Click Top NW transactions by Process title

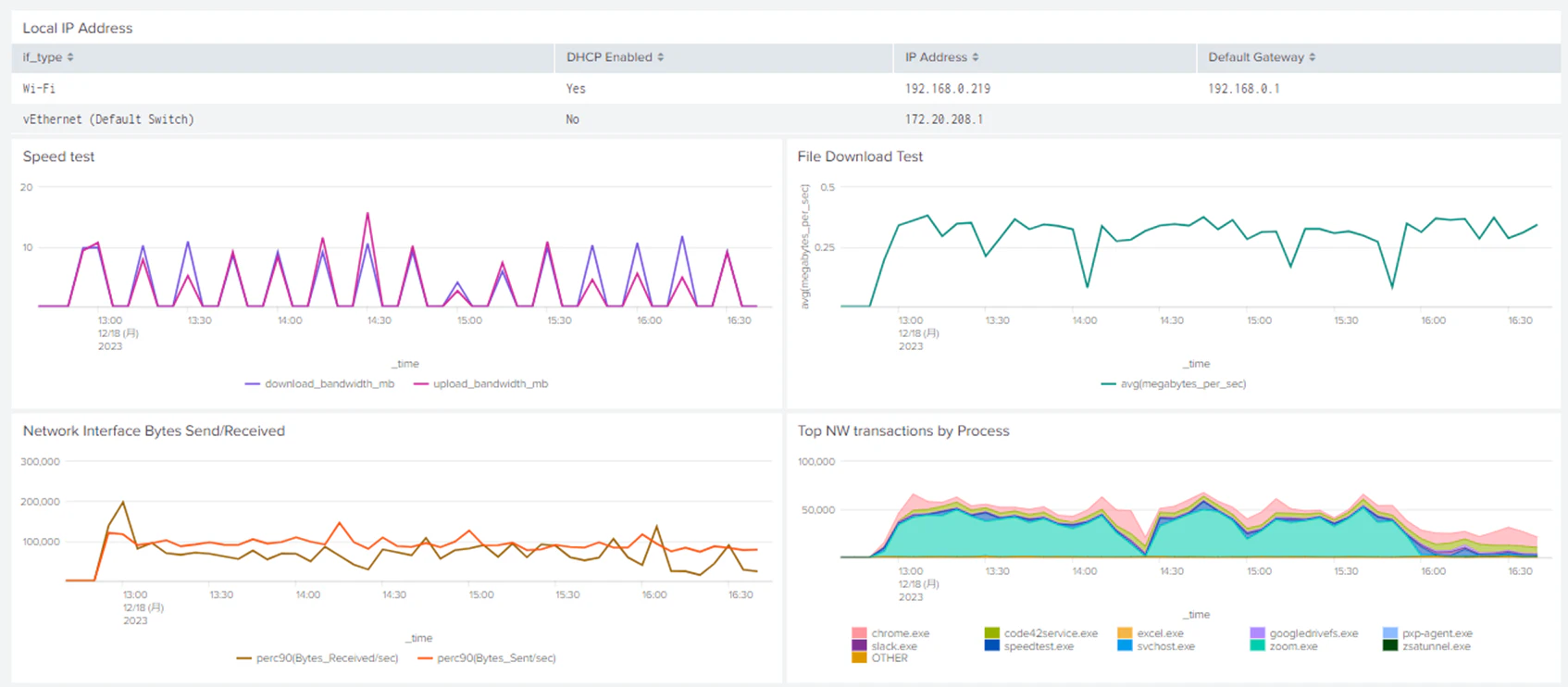[x=903, y=431]
